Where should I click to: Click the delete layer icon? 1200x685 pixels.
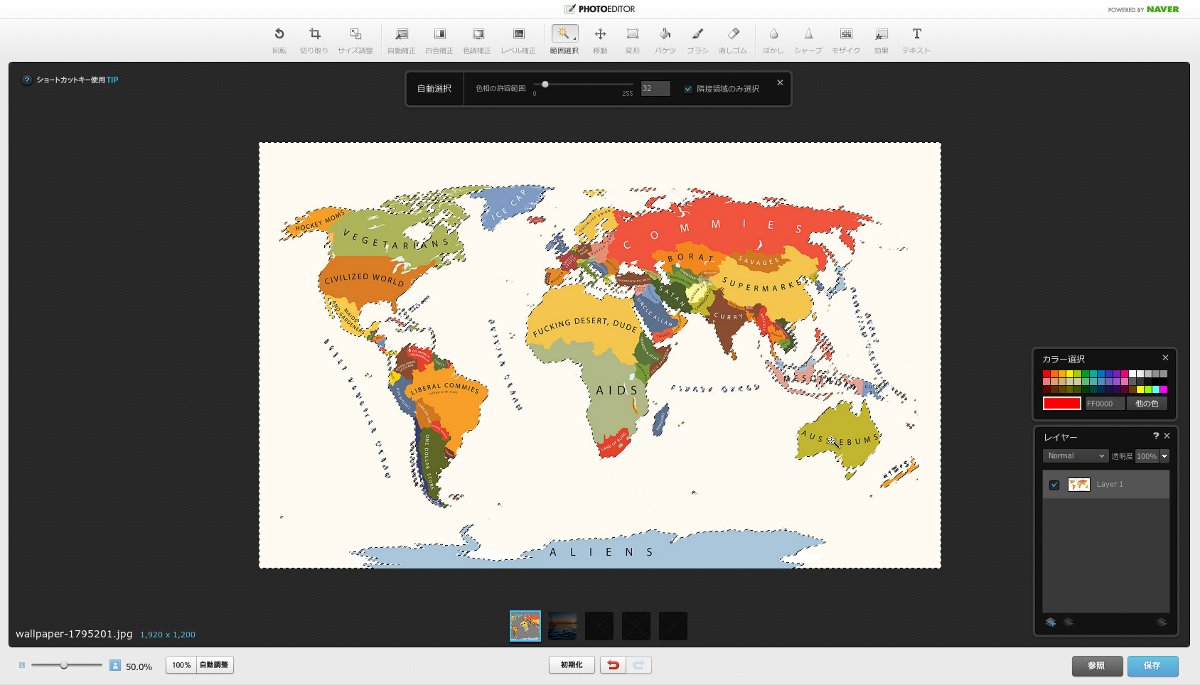coord(1161,623)
